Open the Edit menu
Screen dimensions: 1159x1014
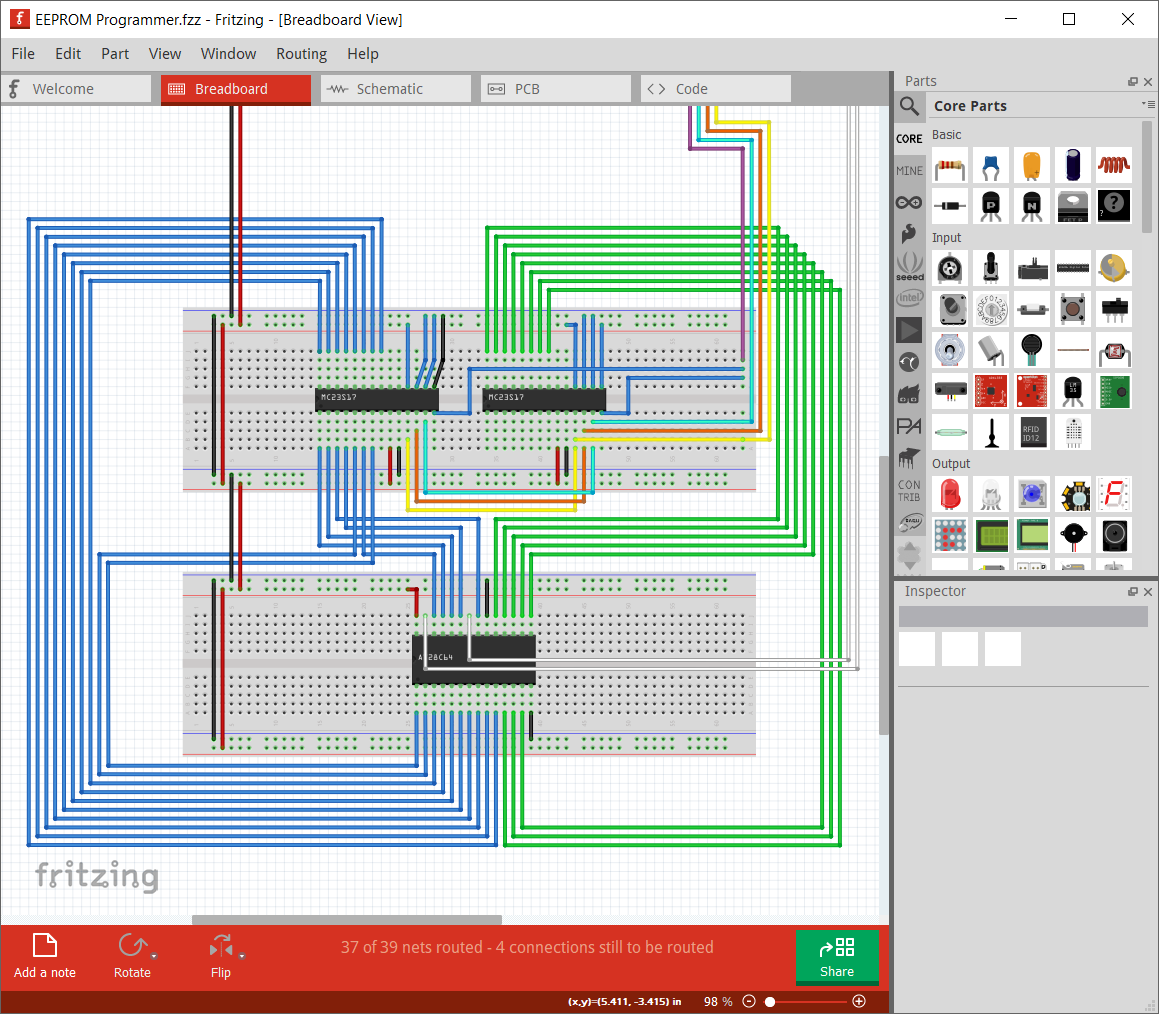click(x=68, y=54)
